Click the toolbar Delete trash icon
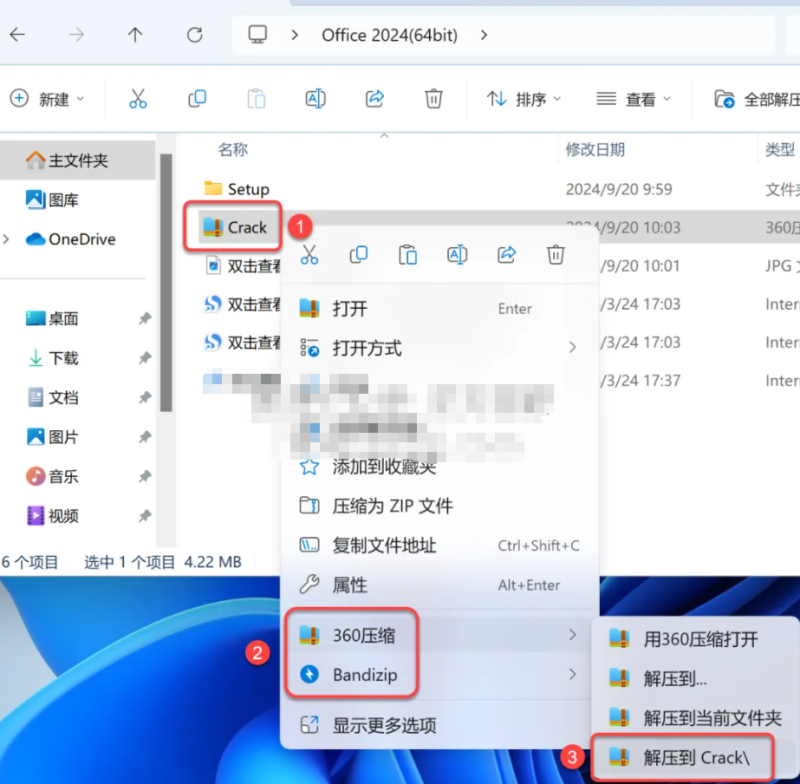This screenshot has height=784, width=800. [x=434, y=98]
